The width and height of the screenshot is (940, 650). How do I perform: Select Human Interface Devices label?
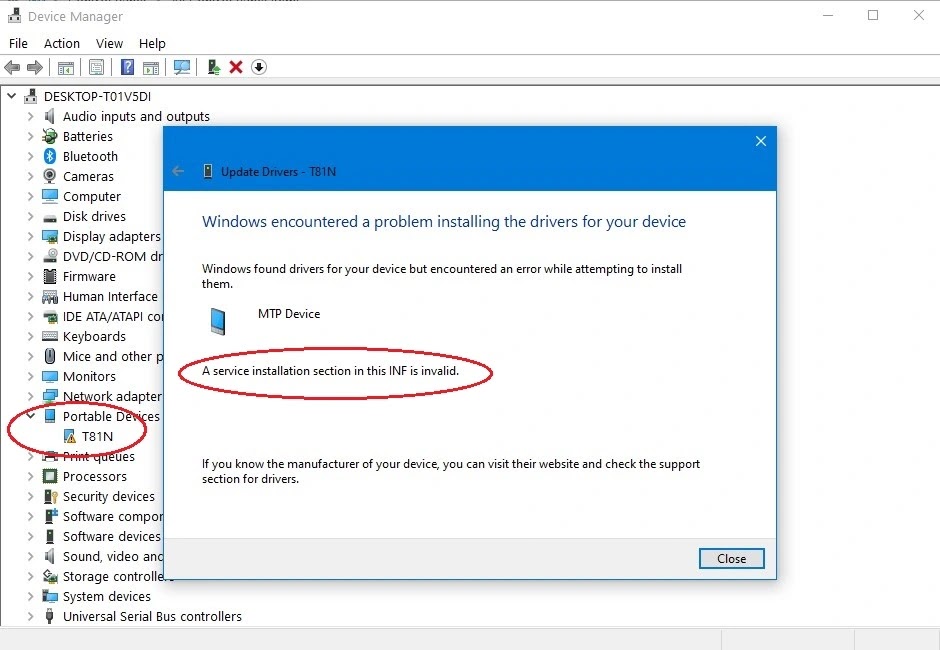(110, 296)
